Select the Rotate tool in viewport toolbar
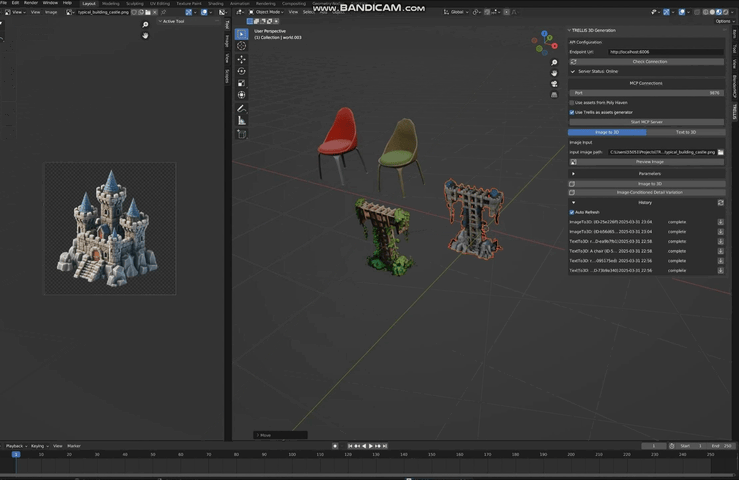The height and width of the screenshot is (480, 739). (241, 71)
